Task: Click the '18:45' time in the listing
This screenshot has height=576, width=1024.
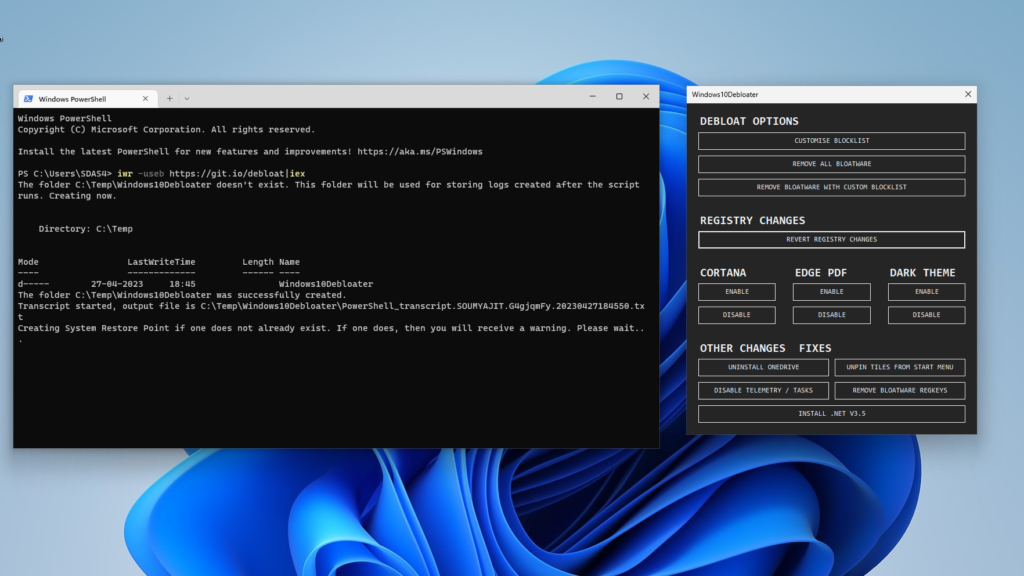Action: pos(182,284)
